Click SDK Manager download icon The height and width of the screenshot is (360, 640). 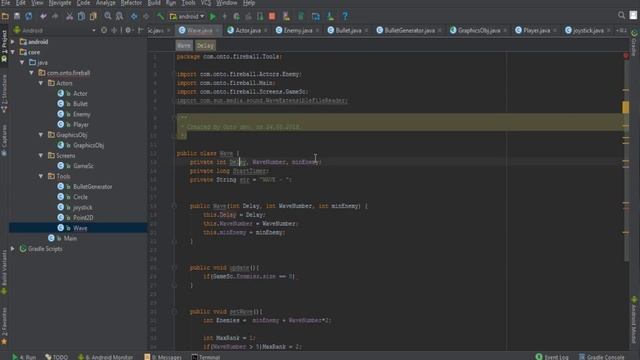pos(330,16)
